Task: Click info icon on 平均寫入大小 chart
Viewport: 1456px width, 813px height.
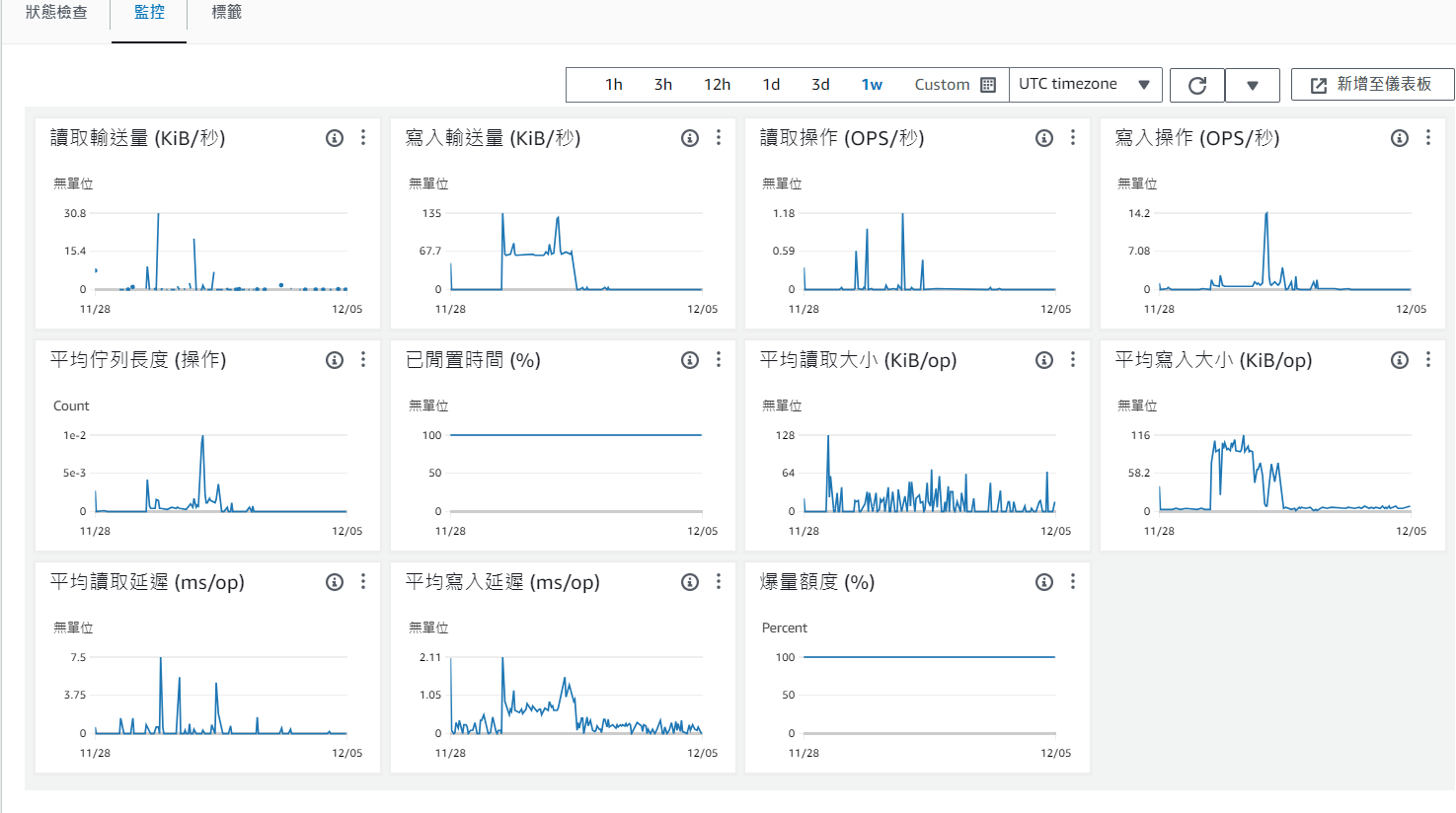Action: (1400, 360)
